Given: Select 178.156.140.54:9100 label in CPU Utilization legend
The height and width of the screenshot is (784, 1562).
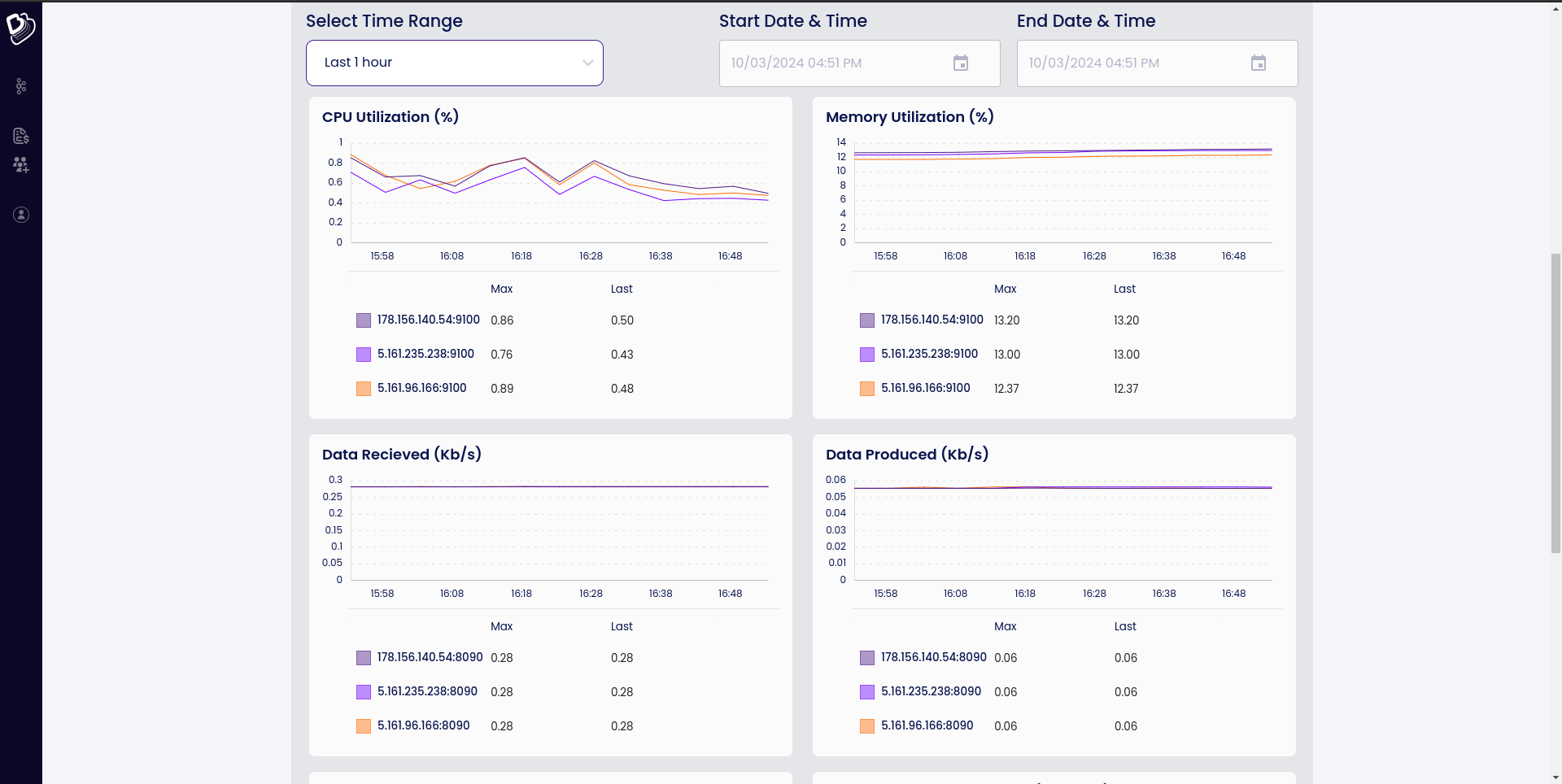Looking at the screenshot, I should coord(429,320).
